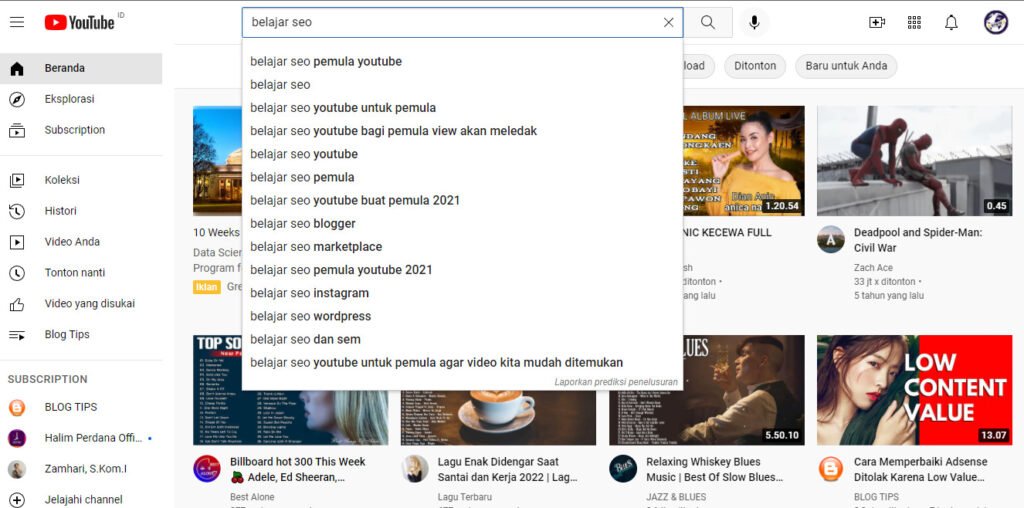
Task: Start voice search with microphone
Action: pos(754,22)
